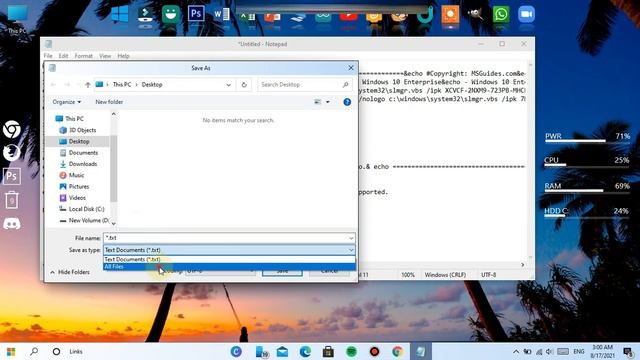This screenshot has height=360, width=640.
Task: Open Chrome from the left sidebar
Action: (x=11, y=130)
